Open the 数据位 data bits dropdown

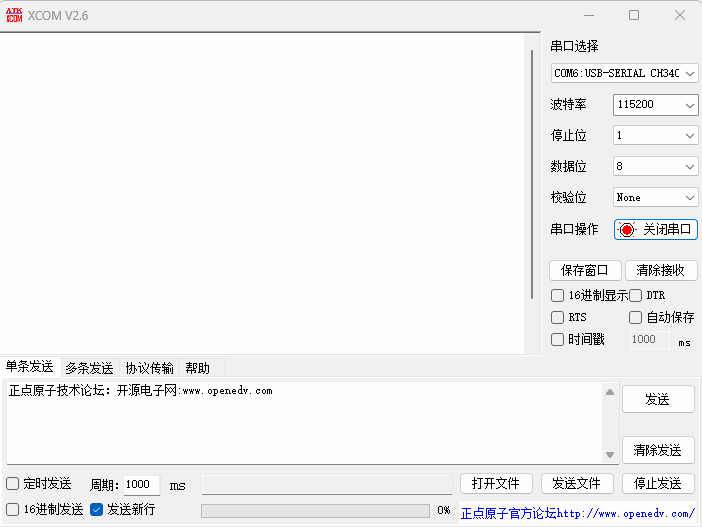pyautogui.click(x=655, y=167)
